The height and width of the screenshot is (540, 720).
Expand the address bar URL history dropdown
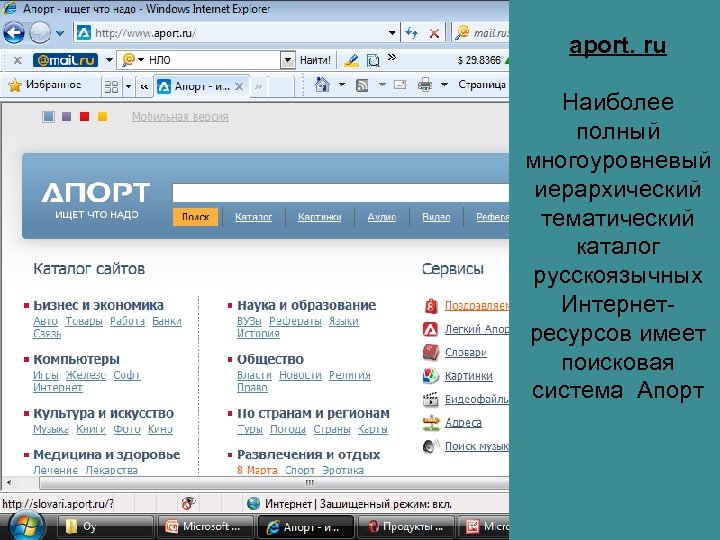(x=392, y=33)
